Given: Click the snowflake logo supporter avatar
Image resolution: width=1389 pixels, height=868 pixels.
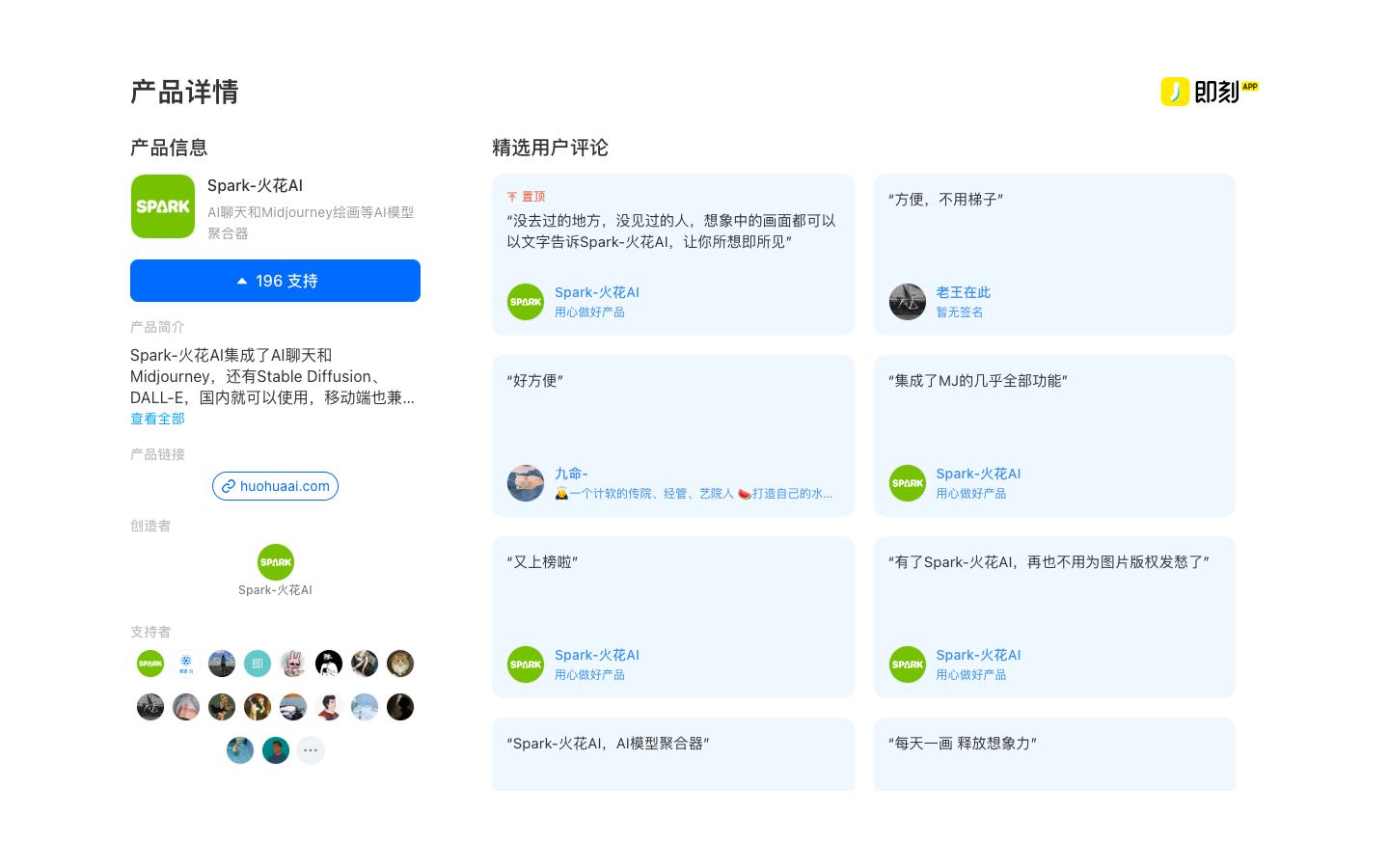Looking at the screenshot, I should pos(185,664).
